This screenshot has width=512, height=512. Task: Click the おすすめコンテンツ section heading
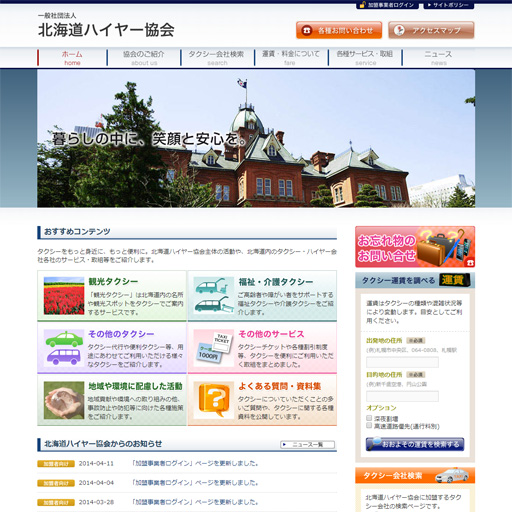[77, 231]
